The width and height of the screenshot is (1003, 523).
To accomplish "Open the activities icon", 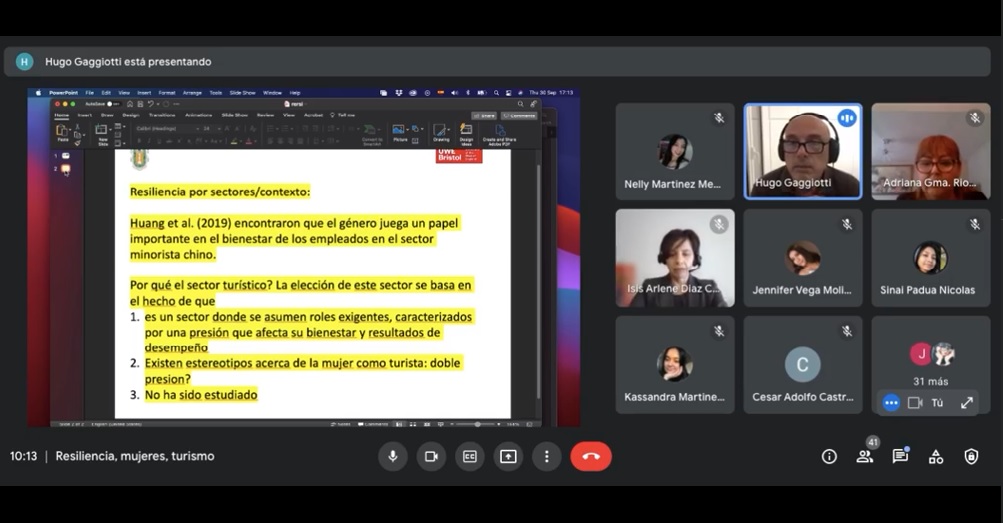I will click(936, 457).
